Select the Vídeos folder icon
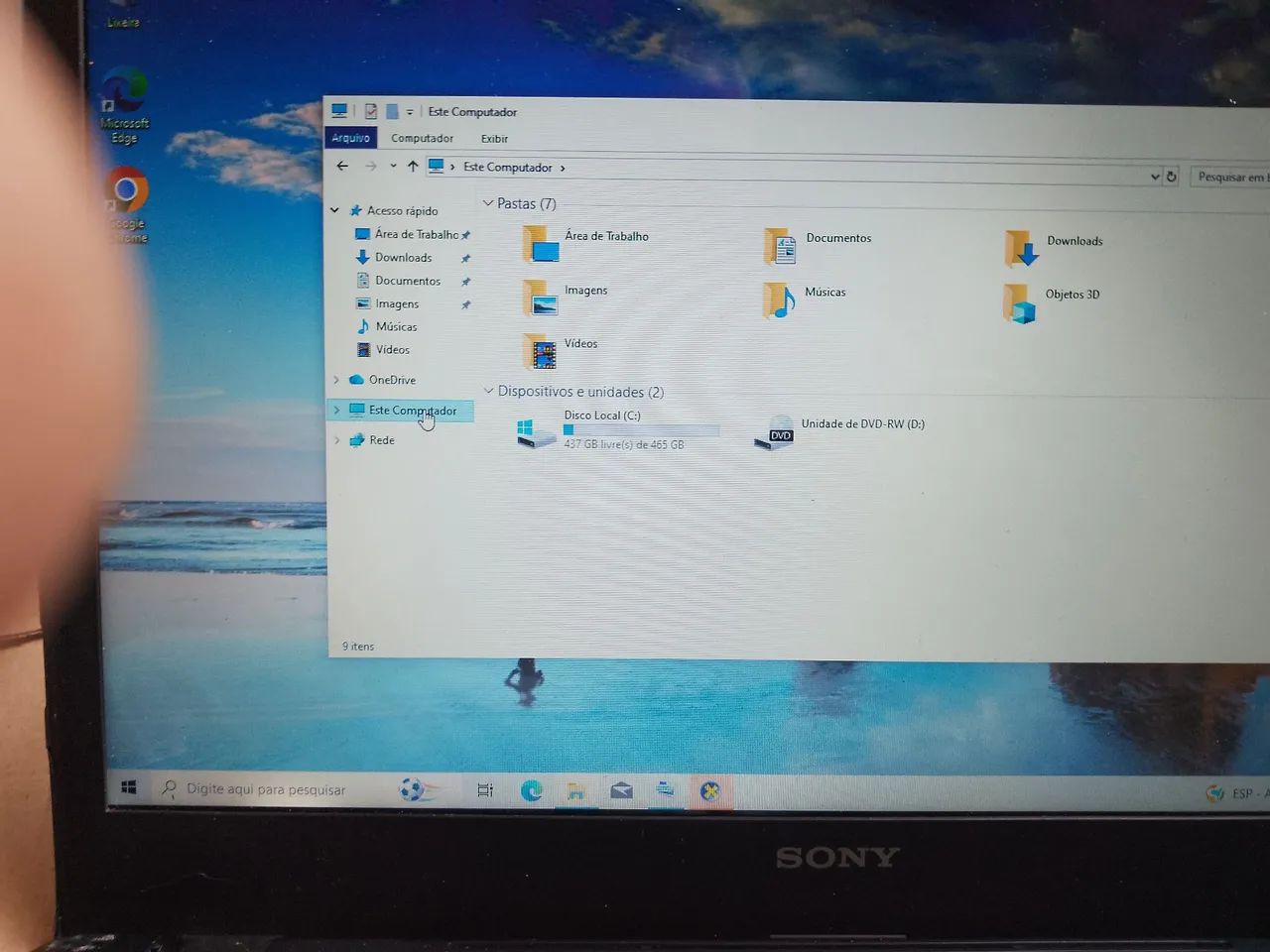1270x952 pixels. [x=541, y=351]
